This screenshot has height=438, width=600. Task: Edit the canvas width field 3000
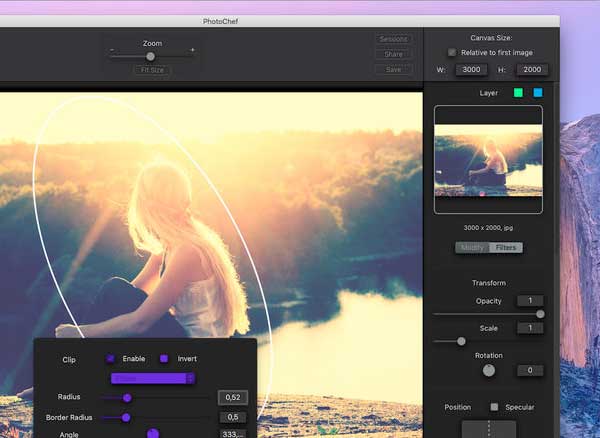click(x=471, y=70)
